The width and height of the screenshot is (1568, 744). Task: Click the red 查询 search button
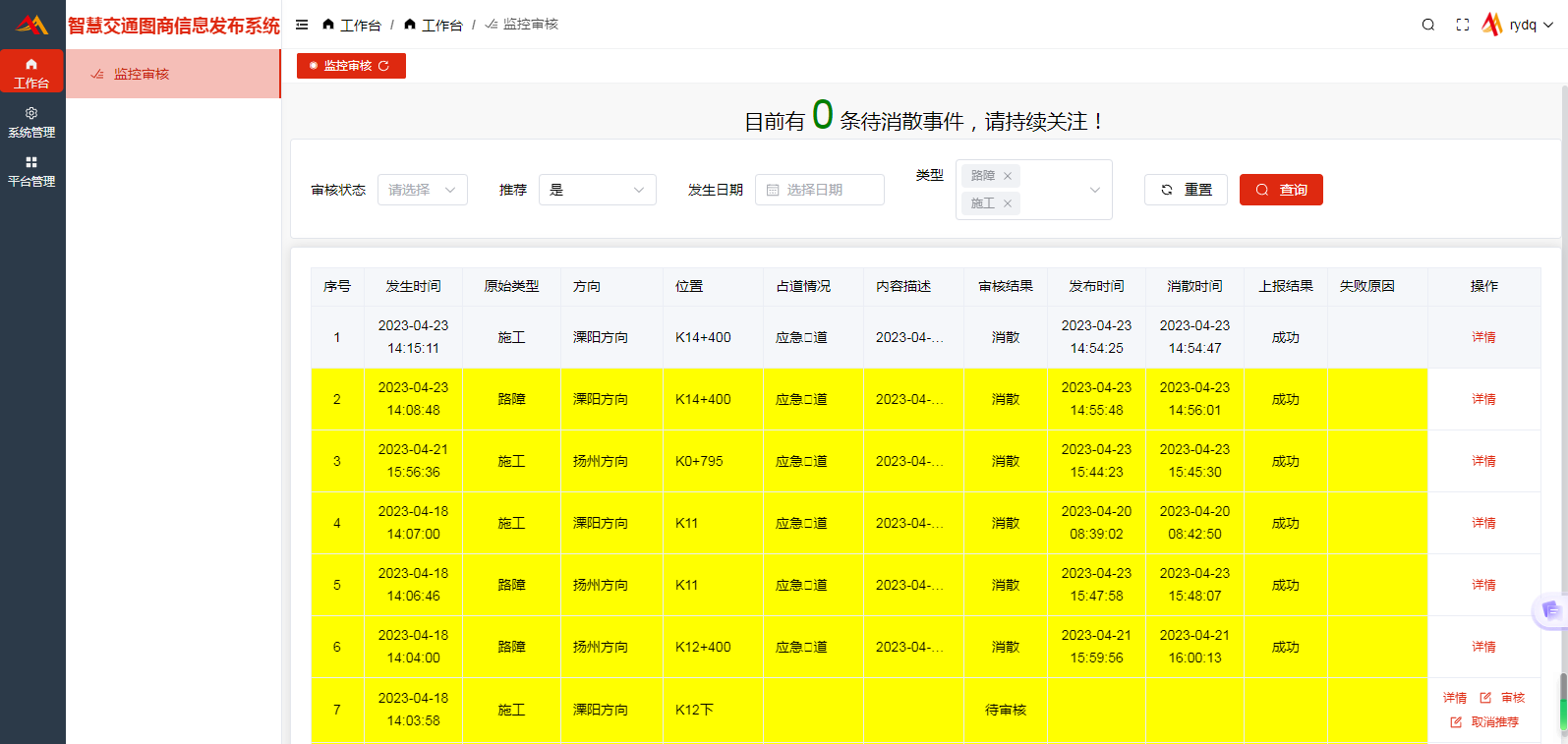pyautogui.click(x=1281, y=190)
